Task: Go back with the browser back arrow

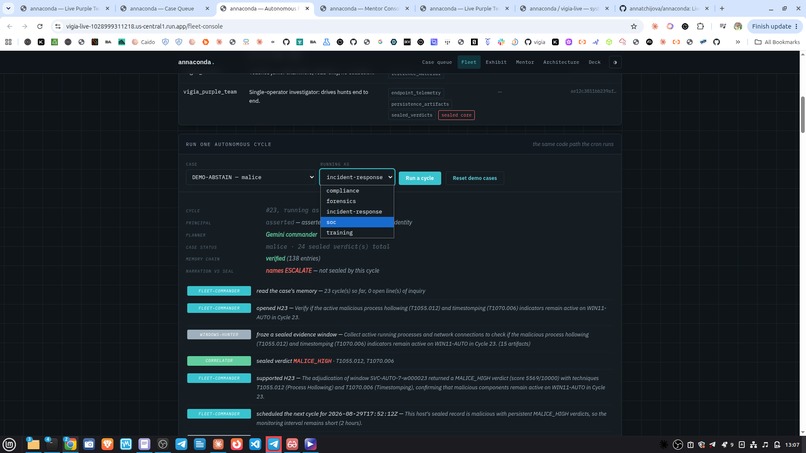Action: tap(10, 26)
